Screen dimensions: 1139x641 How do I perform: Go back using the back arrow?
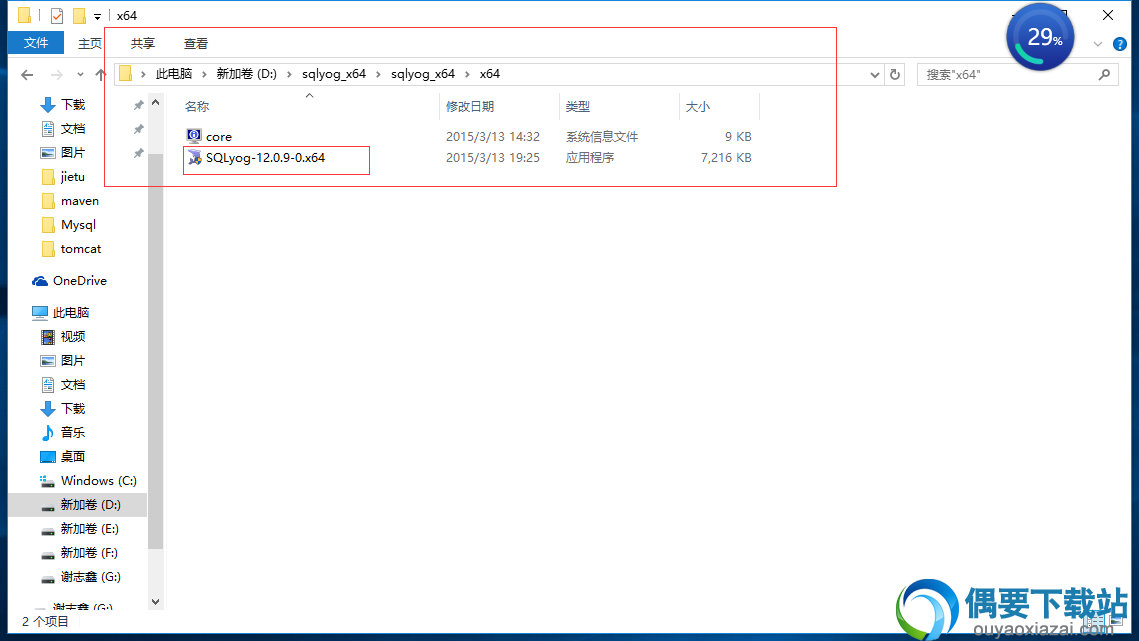pos(28,74)
